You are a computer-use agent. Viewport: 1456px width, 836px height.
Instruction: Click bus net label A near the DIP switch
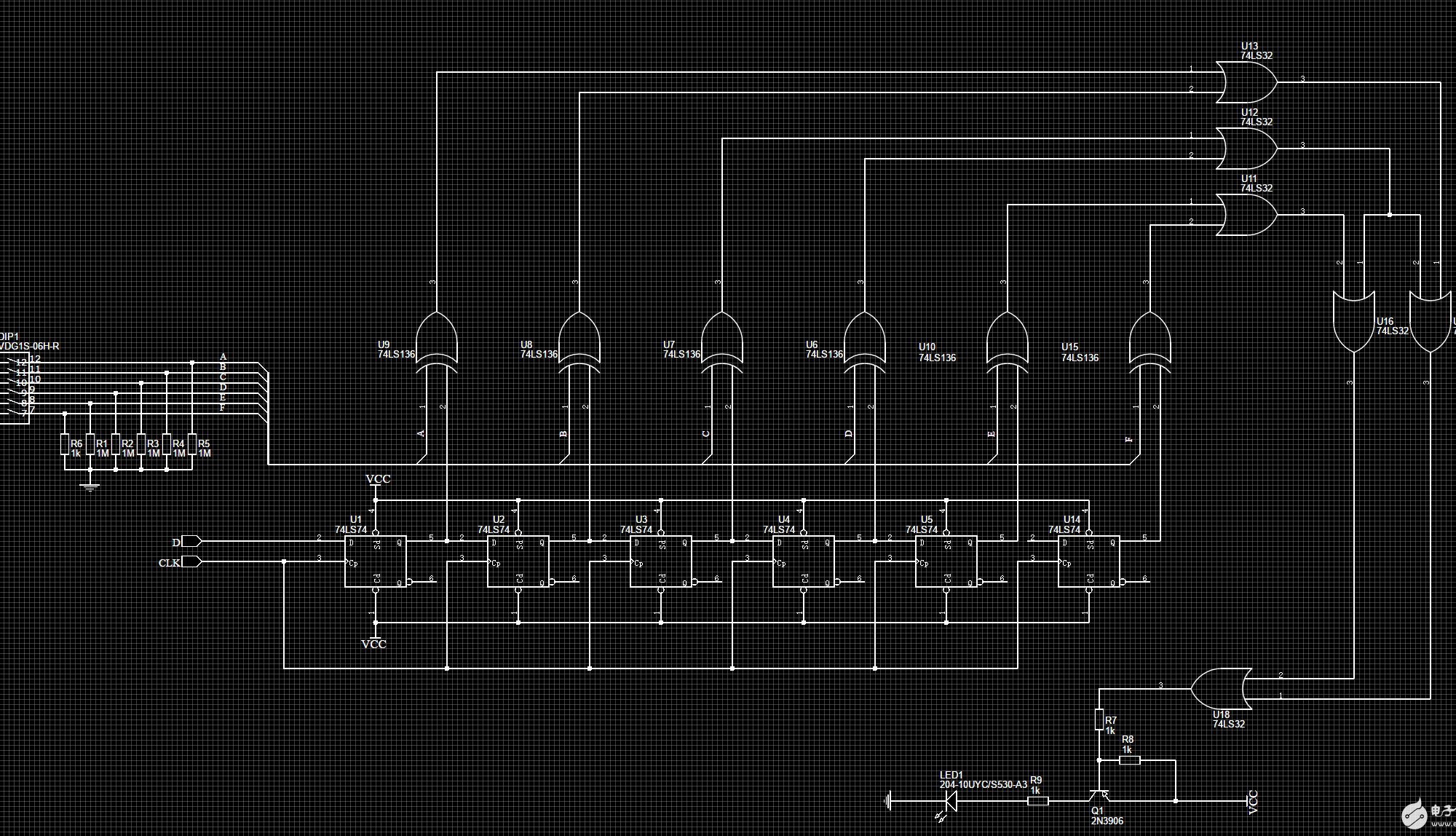coord(223,357)
